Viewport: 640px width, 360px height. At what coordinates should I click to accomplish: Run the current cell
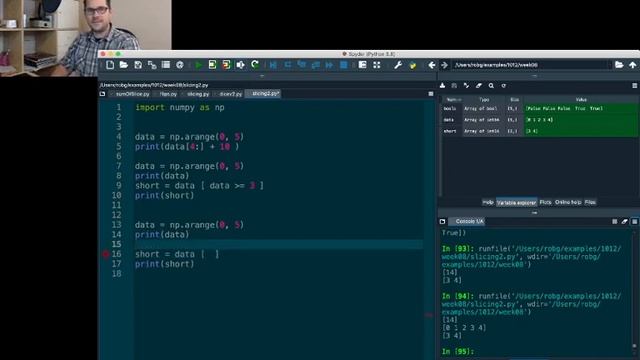pos(212,65)
